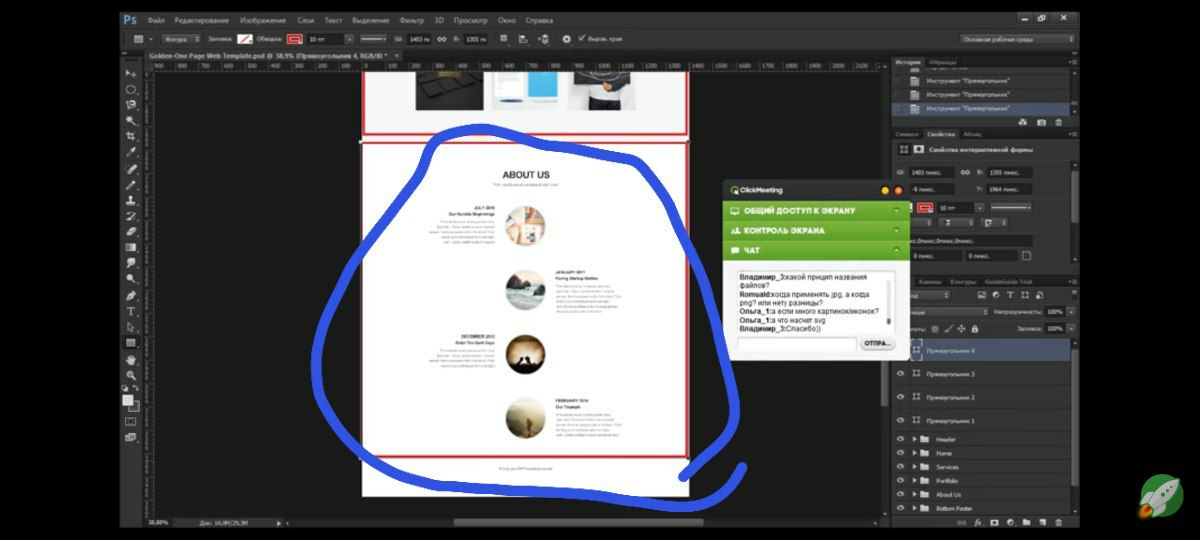This screenshot has height=540, width=1200.
Task: Select the Brush tool
Action: pyautogui.click(x=130, y=185)
